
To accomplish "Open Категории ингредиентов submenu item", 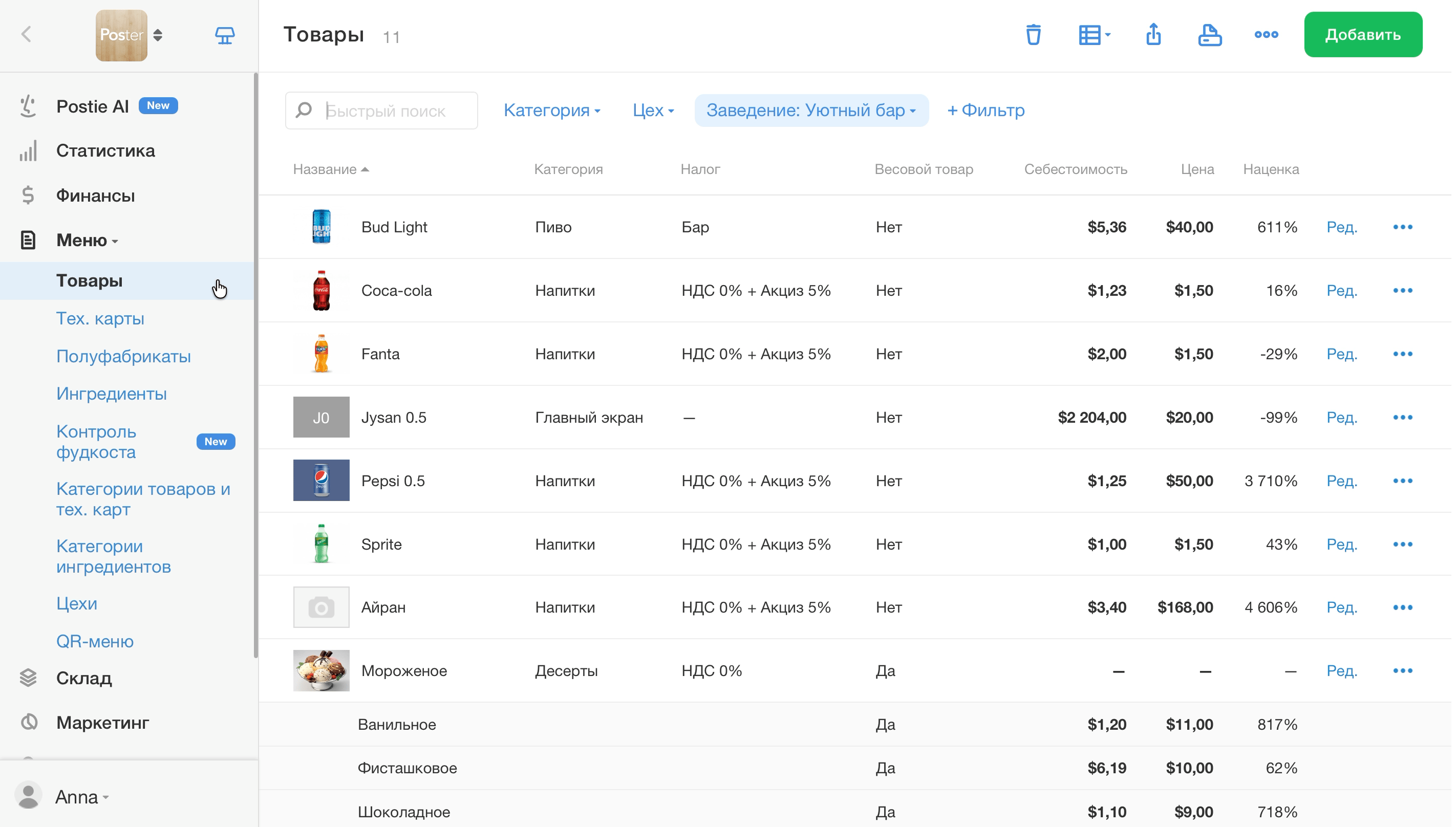I will tap(114, 557).
